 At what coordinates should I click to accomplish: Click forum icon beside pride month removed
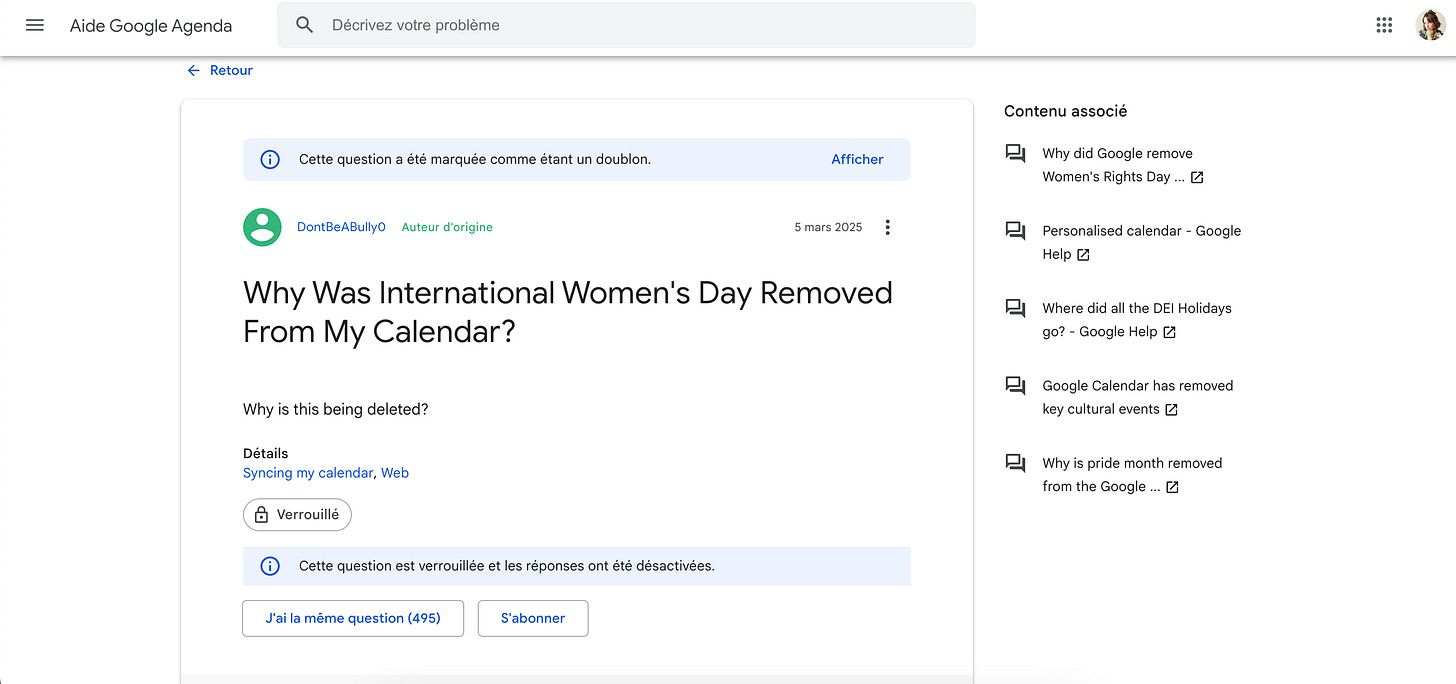[x=1015, y=463]
